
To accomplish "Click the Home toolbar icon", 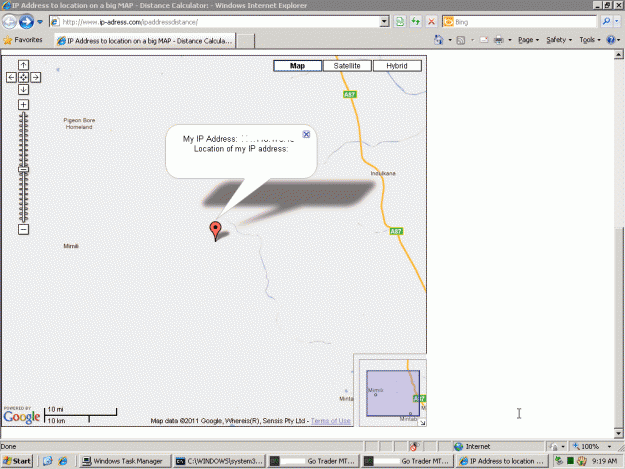I will (439, 40).
